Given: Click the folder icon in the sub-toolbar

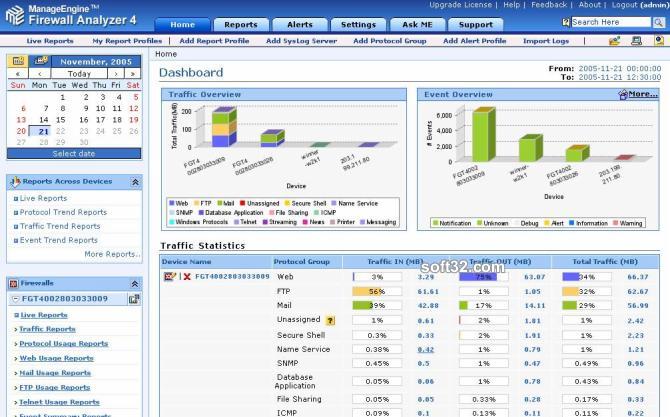Looking at the screenshot, I should [x=614, y=41].
